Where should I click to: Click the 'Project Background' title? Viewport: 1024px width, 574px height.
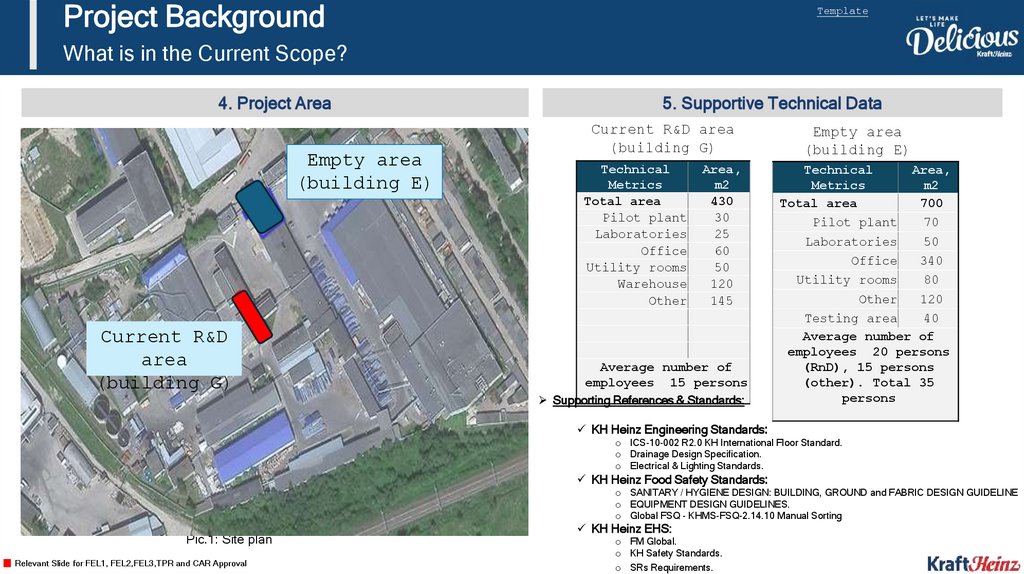click(x=194, y=17)
